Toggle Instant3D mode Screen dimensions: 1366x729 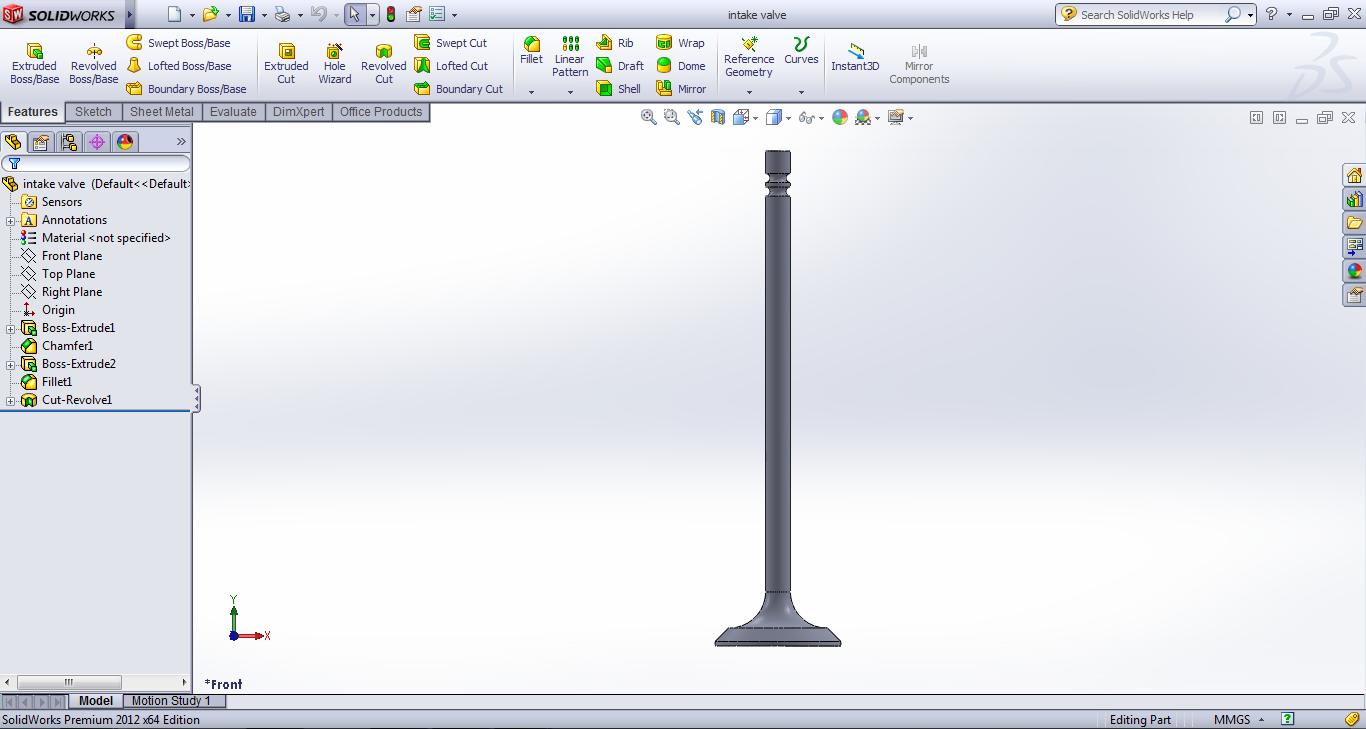coord(855,57)
